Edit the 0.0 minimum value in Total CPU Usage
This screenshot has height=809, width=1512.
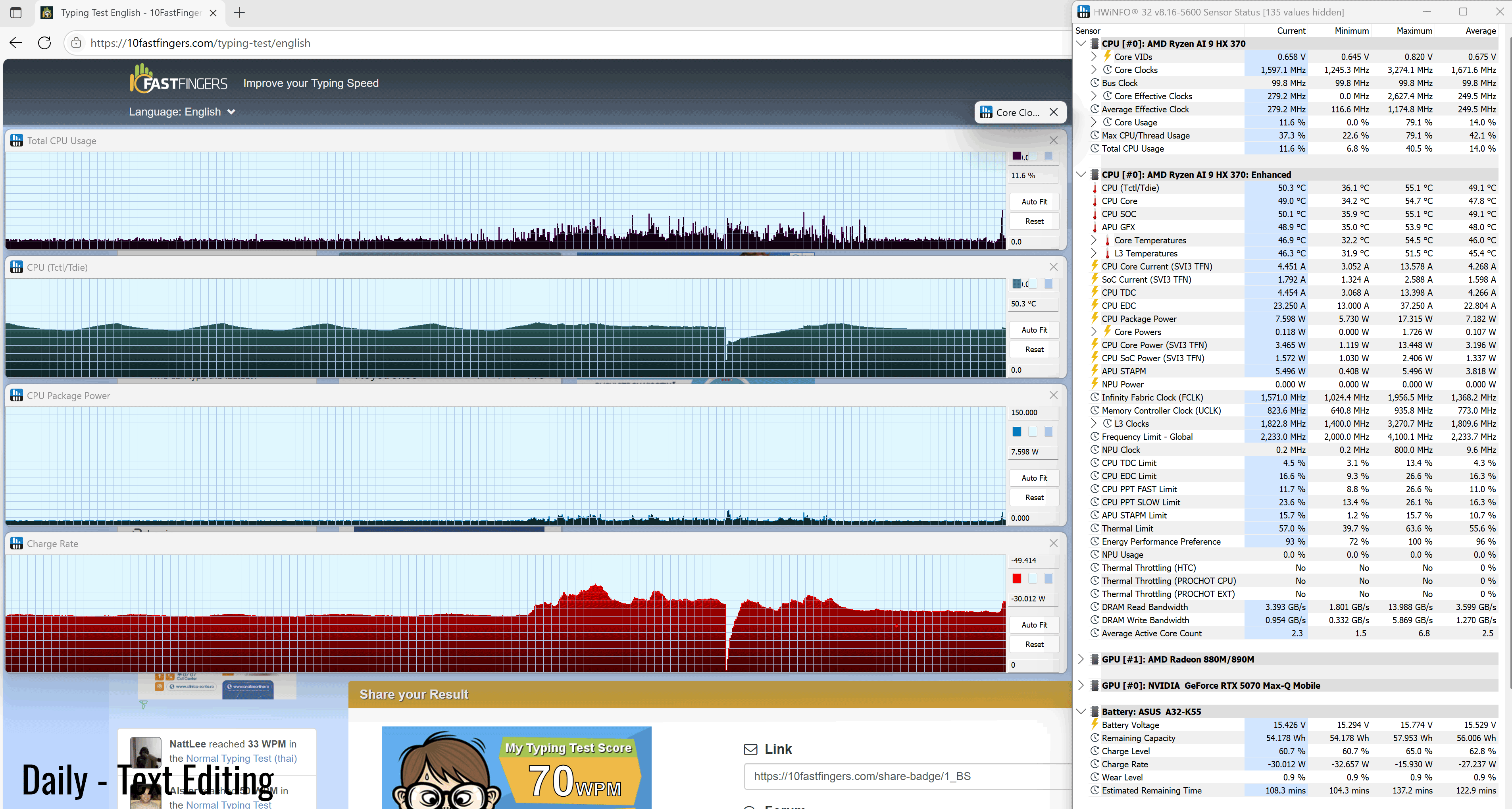[1034, 242]
